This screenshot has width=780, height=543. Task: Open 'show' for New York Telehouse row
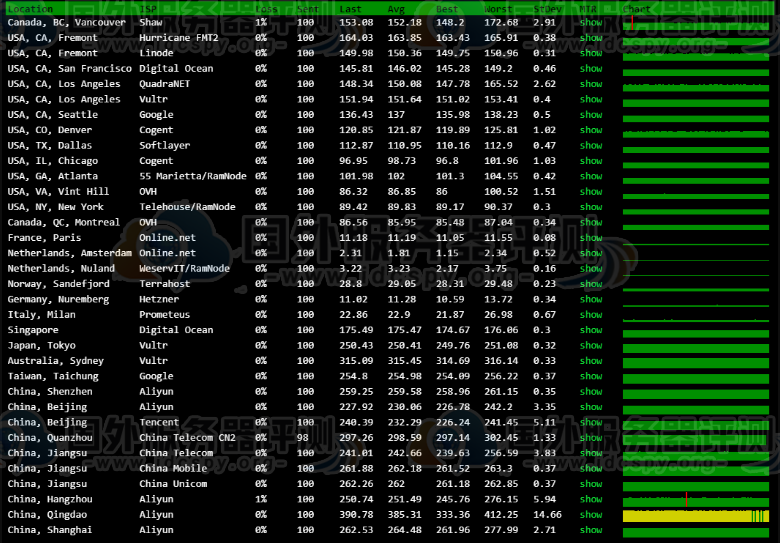(590, 207)
